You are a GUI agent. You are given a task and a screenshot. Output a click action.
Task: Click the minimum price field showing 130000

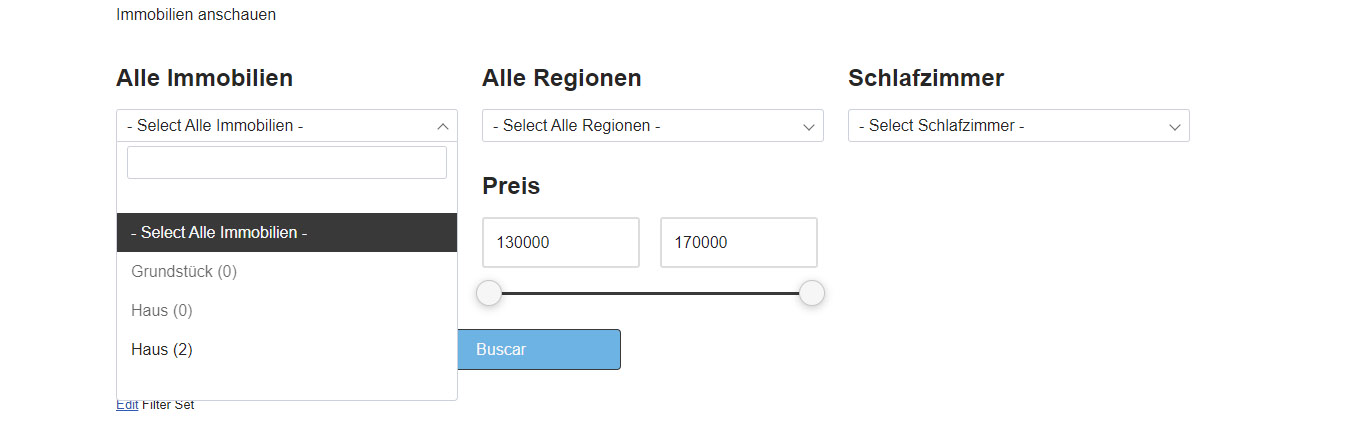(560, 242)
